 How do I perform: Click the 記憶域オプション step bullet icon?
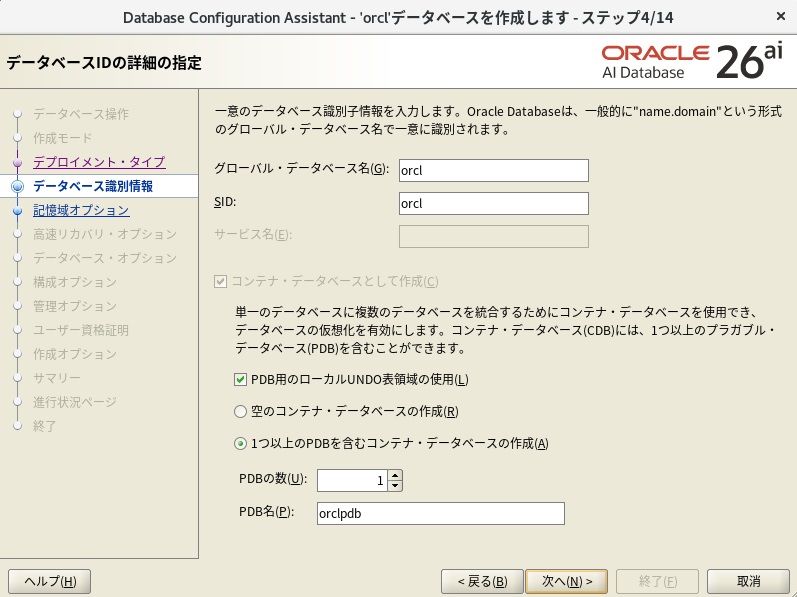17,210
